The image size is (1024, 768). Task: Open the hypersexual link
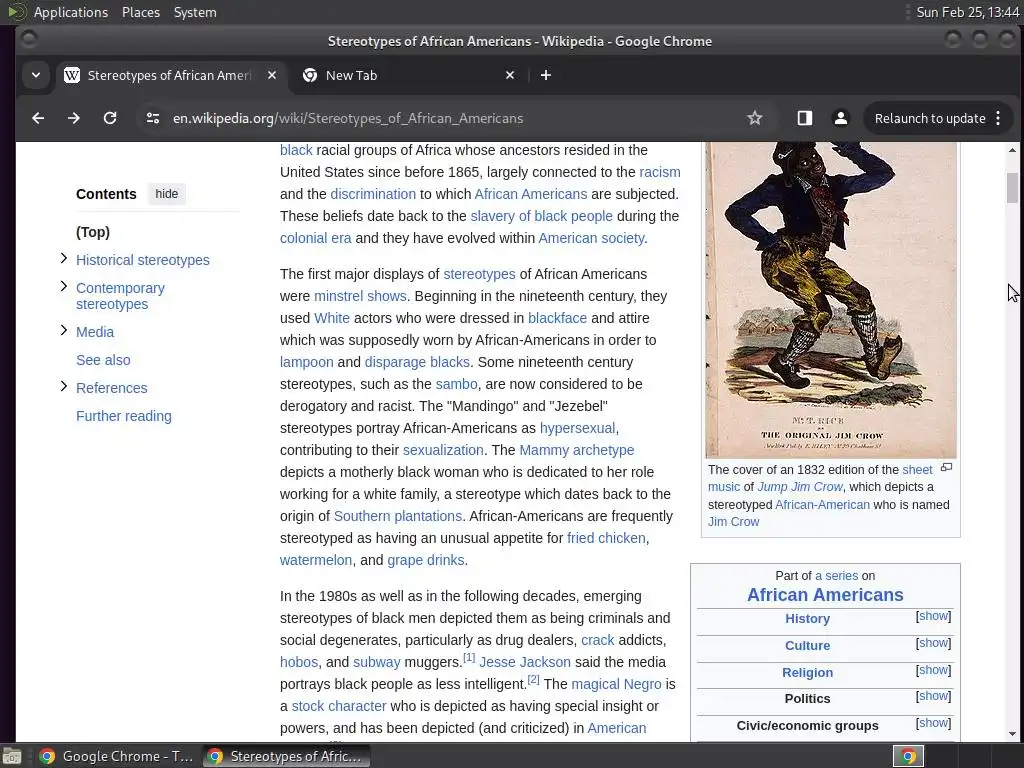tap(577, 428)
